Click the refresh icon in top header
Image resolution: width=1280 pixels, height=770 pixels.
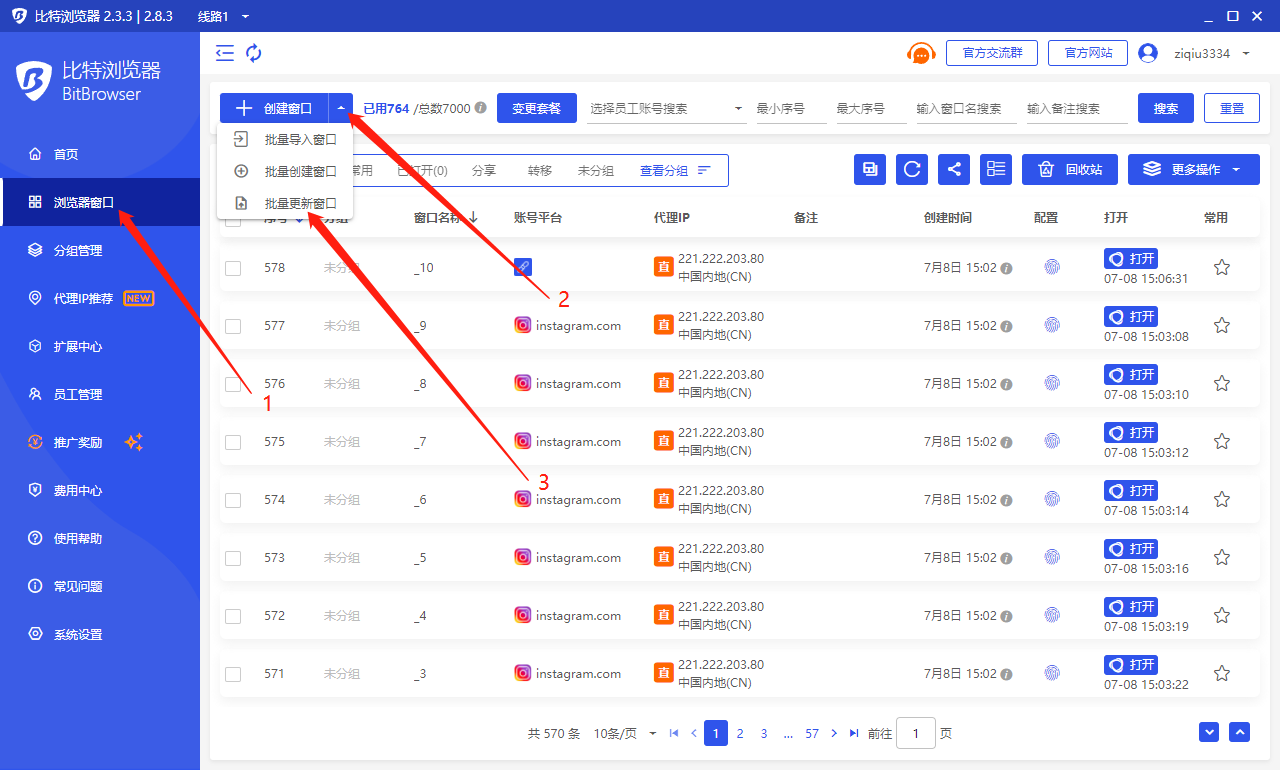(x=254, y=53)
